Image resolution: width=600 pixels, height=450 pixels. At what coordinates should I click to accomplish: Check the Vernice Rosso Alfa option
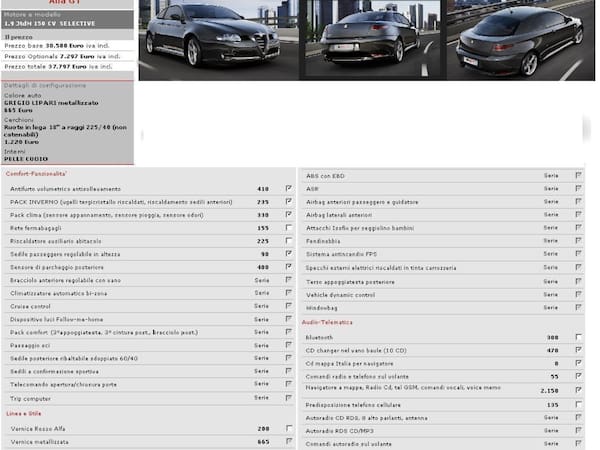click(x=289, y=428)
